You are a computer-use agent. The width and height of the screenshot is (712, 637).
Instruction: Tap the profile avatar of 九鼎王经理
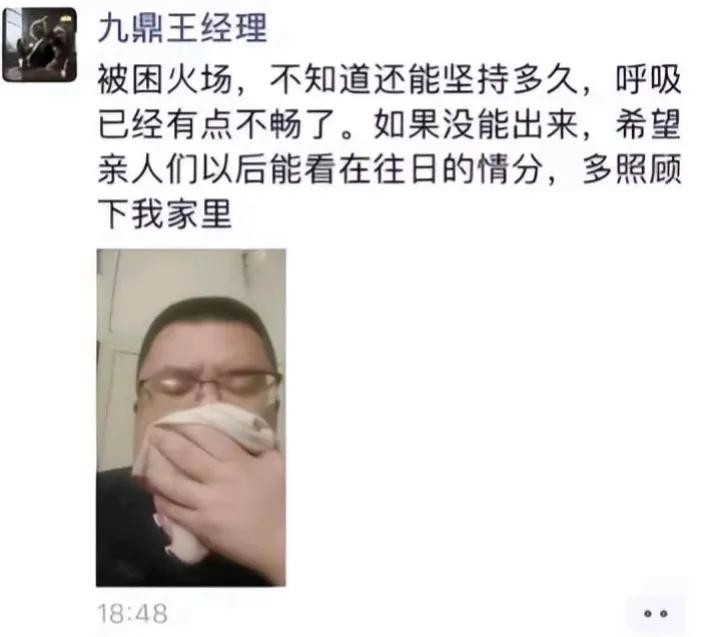(40, 44)
